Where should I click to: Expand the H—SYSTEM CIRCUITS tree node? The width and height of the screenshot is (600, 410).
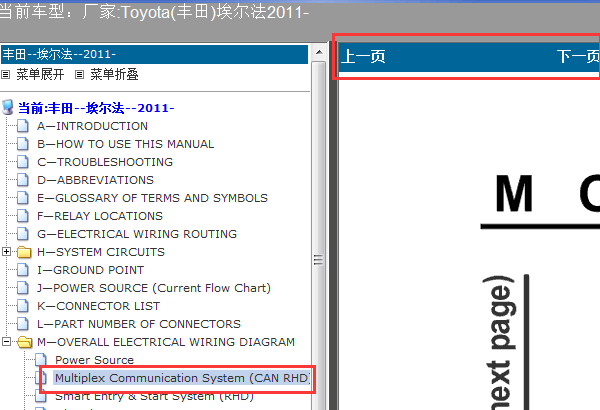[x=6, y=252]
